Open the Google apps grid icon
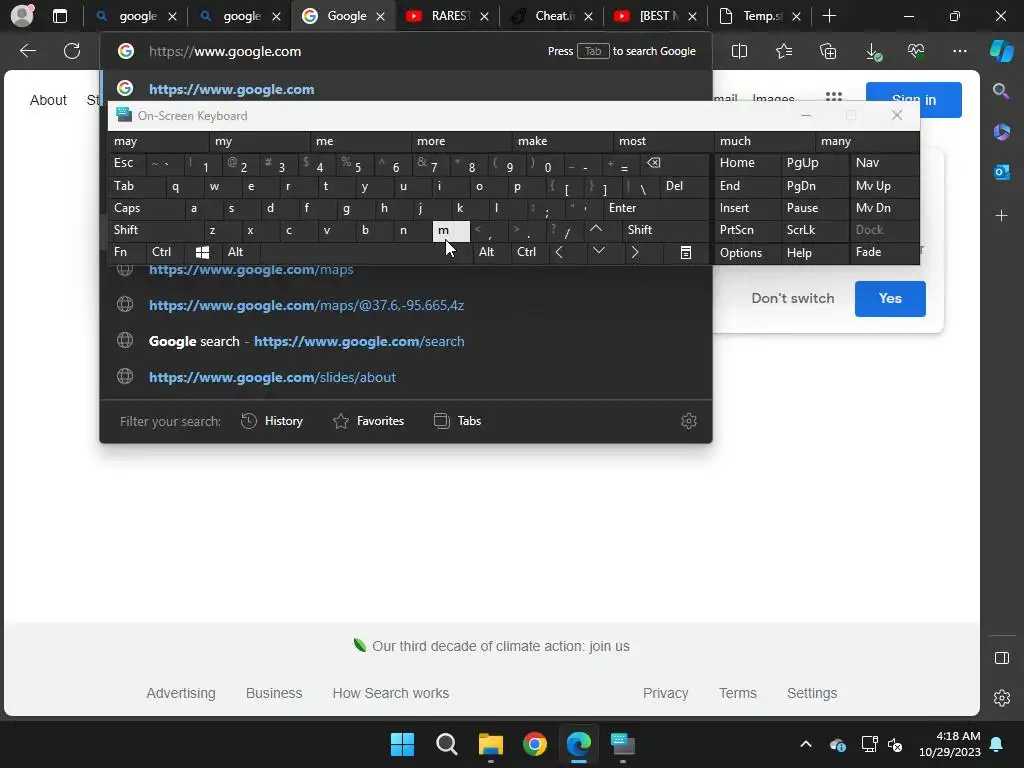Viewport: 1024px width, 768px height. tap(833, 97)
